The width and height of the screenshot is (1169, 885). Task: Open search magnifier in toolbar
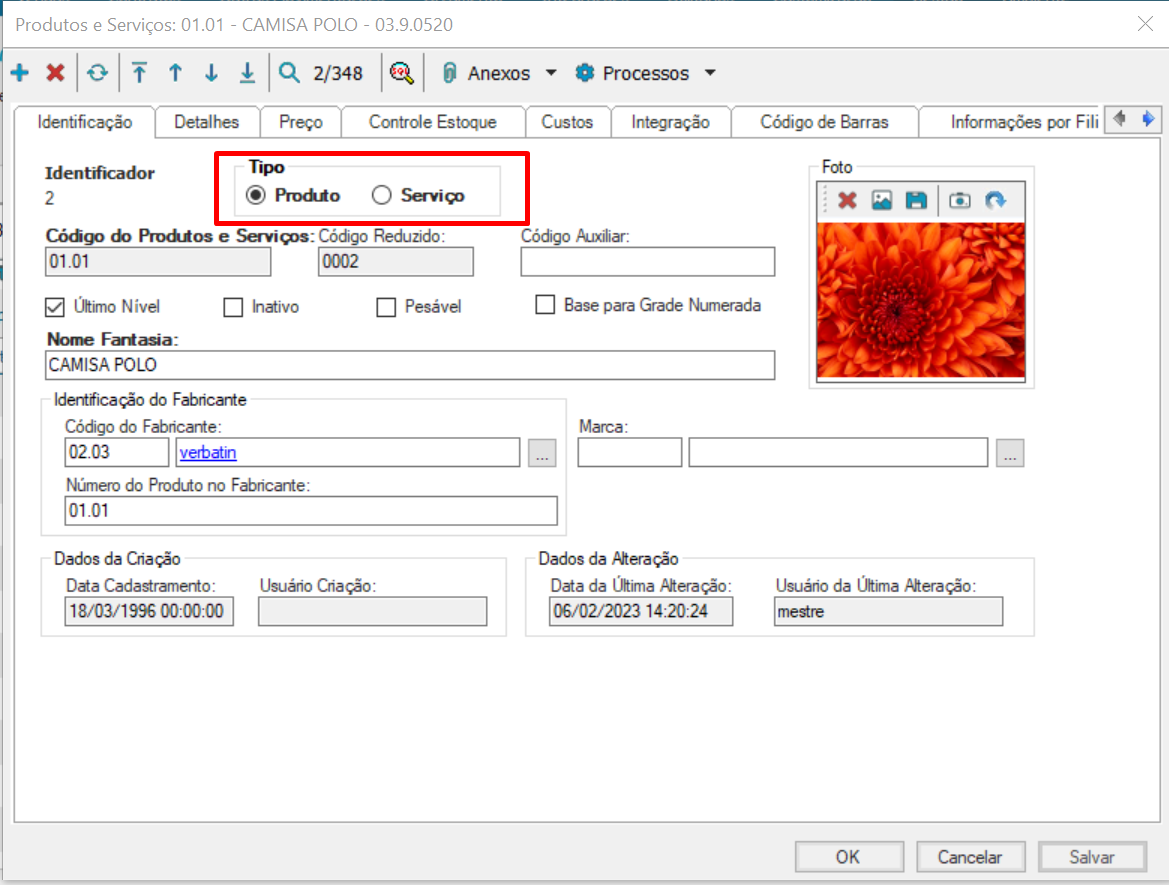click(289, 73)
